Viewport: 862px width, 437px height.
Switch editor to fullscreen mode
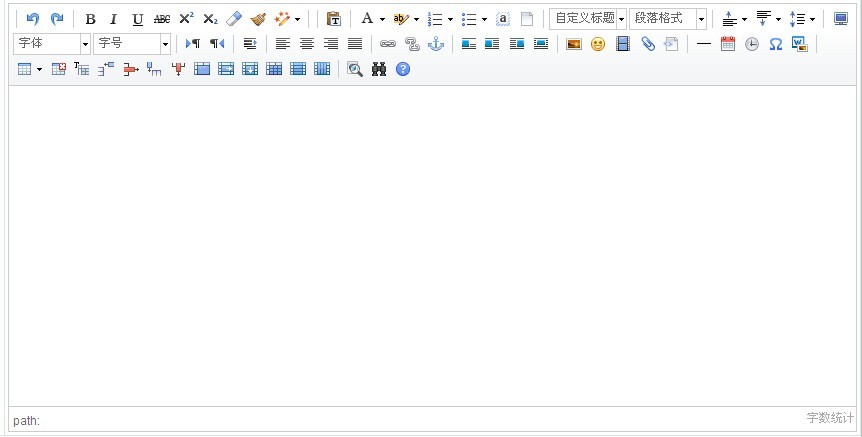pyautogui.click(x=841, y=19)
